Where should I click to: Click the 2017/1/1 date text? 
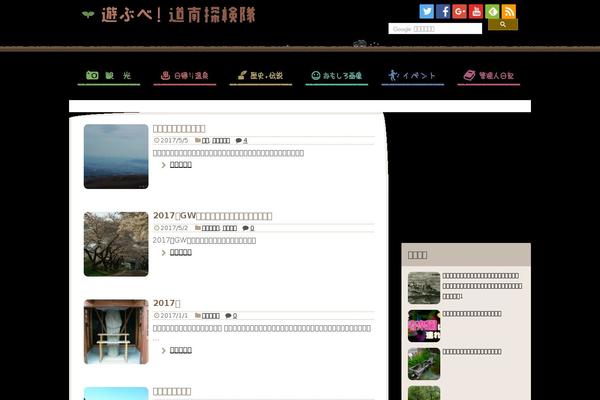(174, 316)
